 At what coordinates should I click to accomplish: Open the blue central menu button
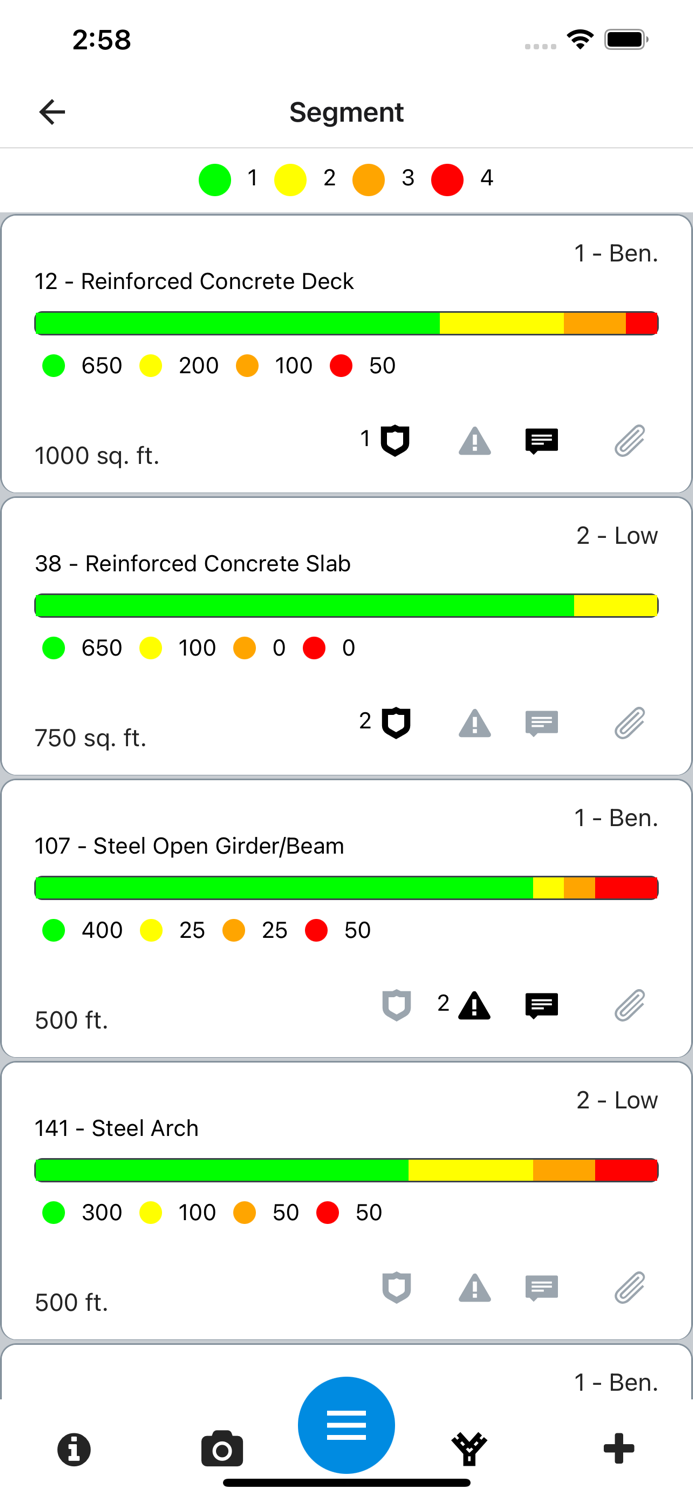pyautogui.click(x=346, y=1425)
